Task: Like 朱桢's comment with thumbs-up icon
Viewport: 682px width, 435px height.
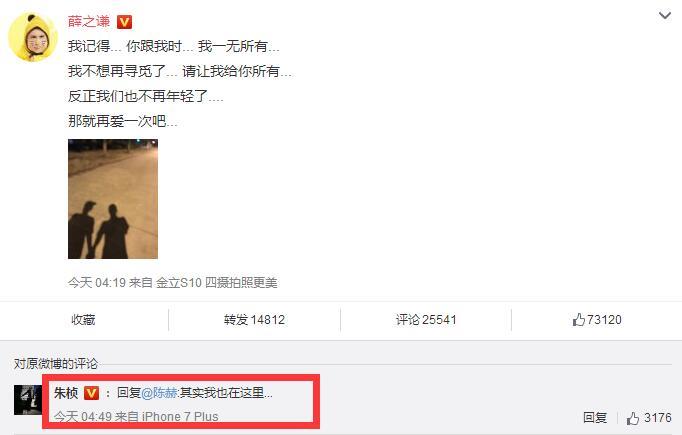Action: [x=633, y=418]
